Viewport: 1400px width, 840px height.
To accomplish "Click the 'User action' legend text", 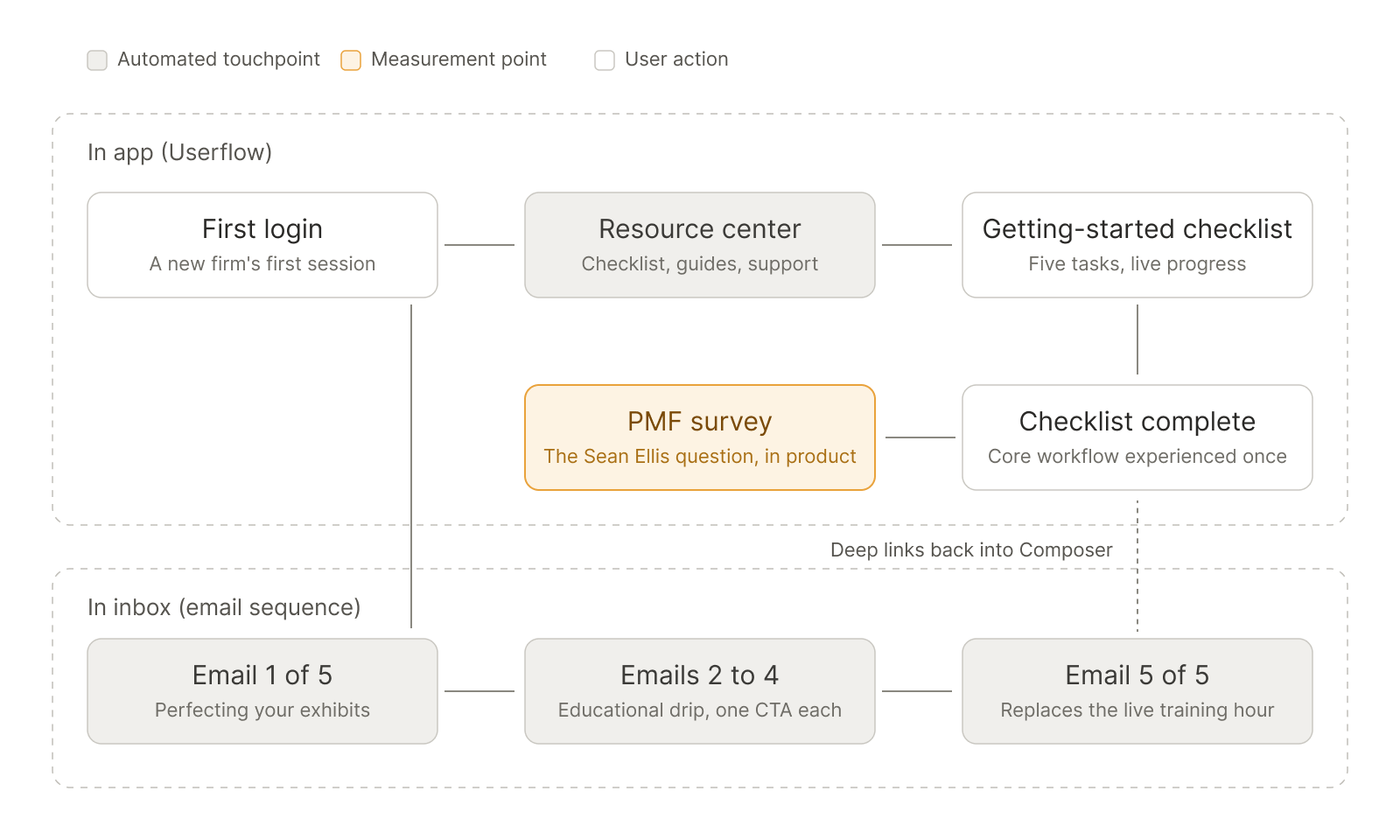I will pos(676,59).
